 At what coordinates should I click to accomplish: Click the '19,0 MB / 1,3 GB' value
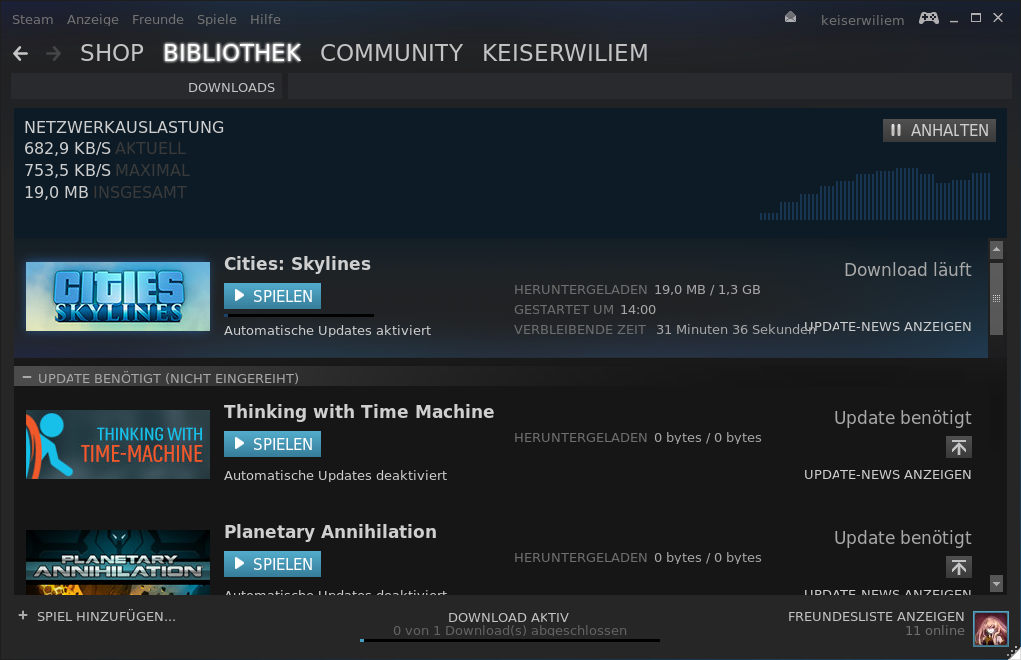707,290
